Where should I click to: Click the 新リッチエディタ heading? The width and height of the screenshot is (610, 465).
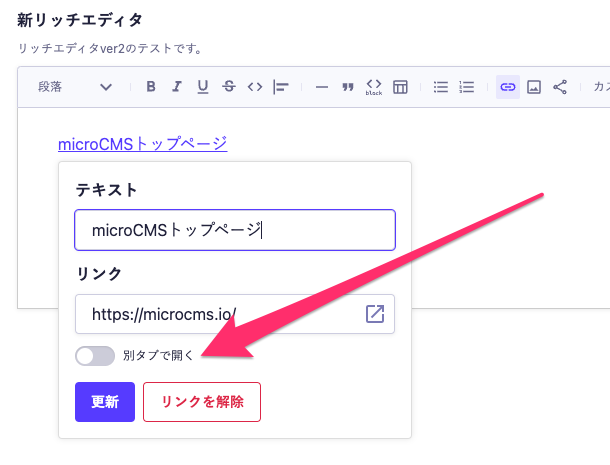click(x=80, y=20)
